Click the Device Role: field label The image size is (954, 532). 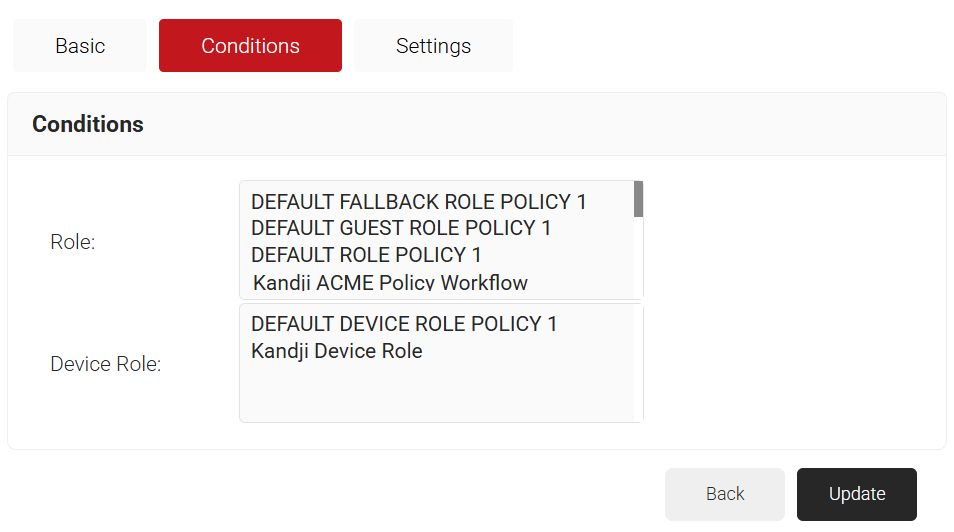pyautogui.click(x=105, y=364)
